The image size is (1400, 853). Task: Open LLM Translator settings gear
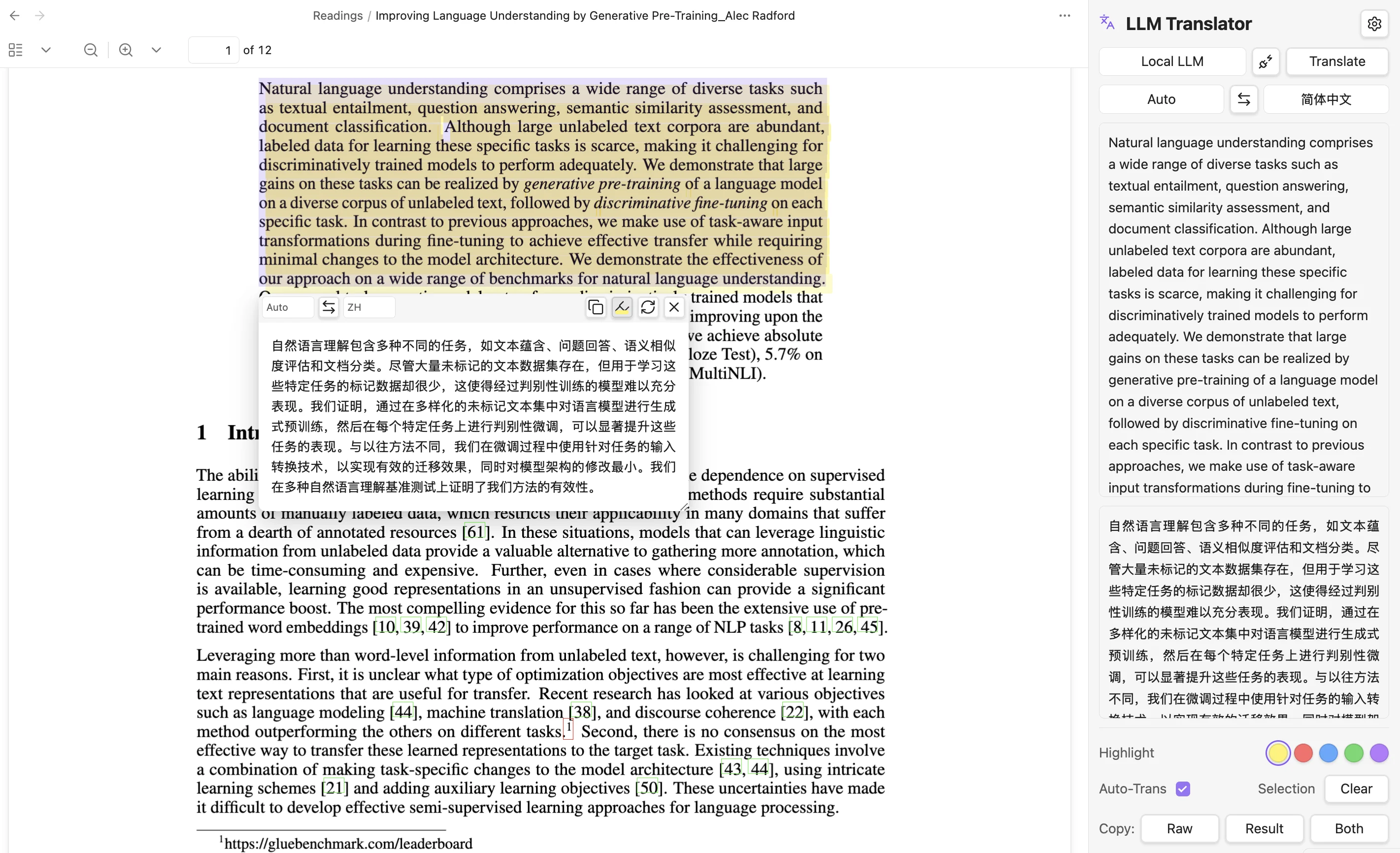pyautogui.click(x=1374, y=24)
